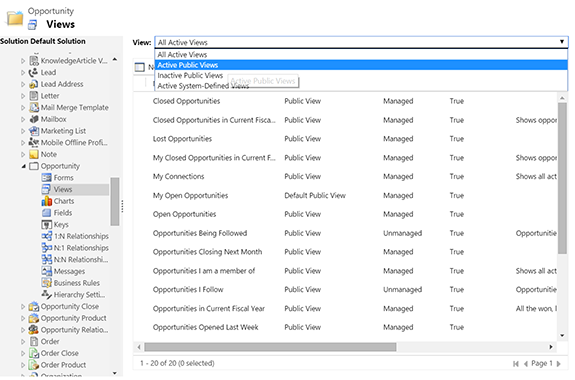Viewport: 575px width, 380px height.
Task: Click the Business Rules icon
Action: [x=47, y=283]
